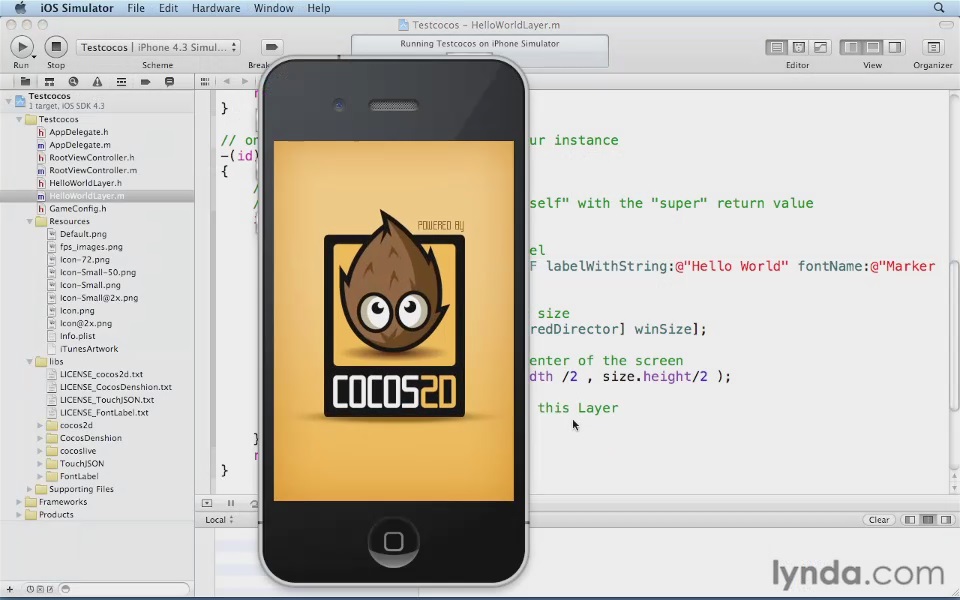Clear the console output
Viewport: 960px width, 600px height.
tap(879, 520)
